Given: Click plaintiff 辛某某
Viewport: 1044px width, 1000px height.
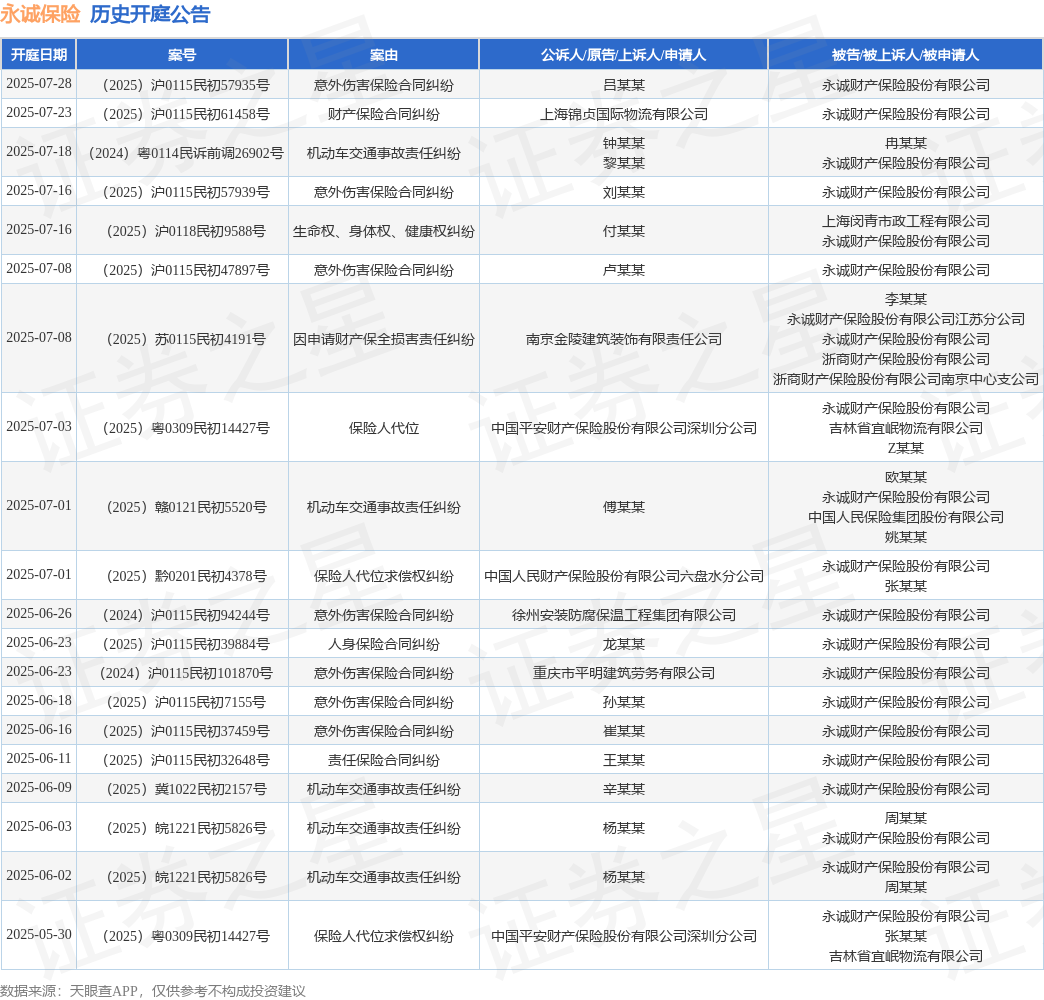Looking at the screenshot, I should pos(624,789).
